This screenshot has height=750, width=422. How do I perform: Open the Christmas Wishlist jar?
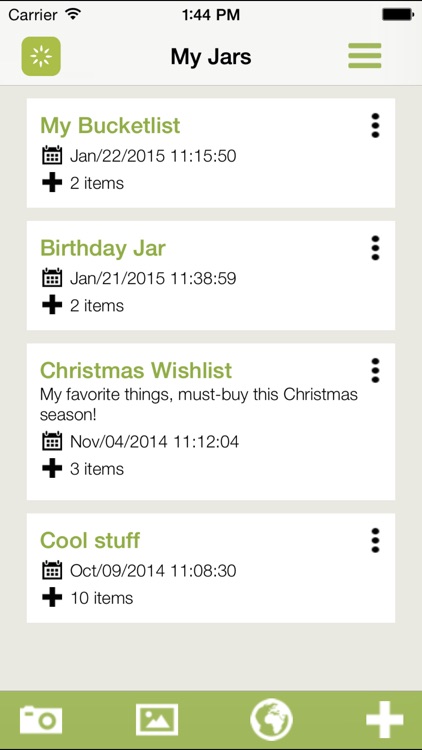coord(136,370)
